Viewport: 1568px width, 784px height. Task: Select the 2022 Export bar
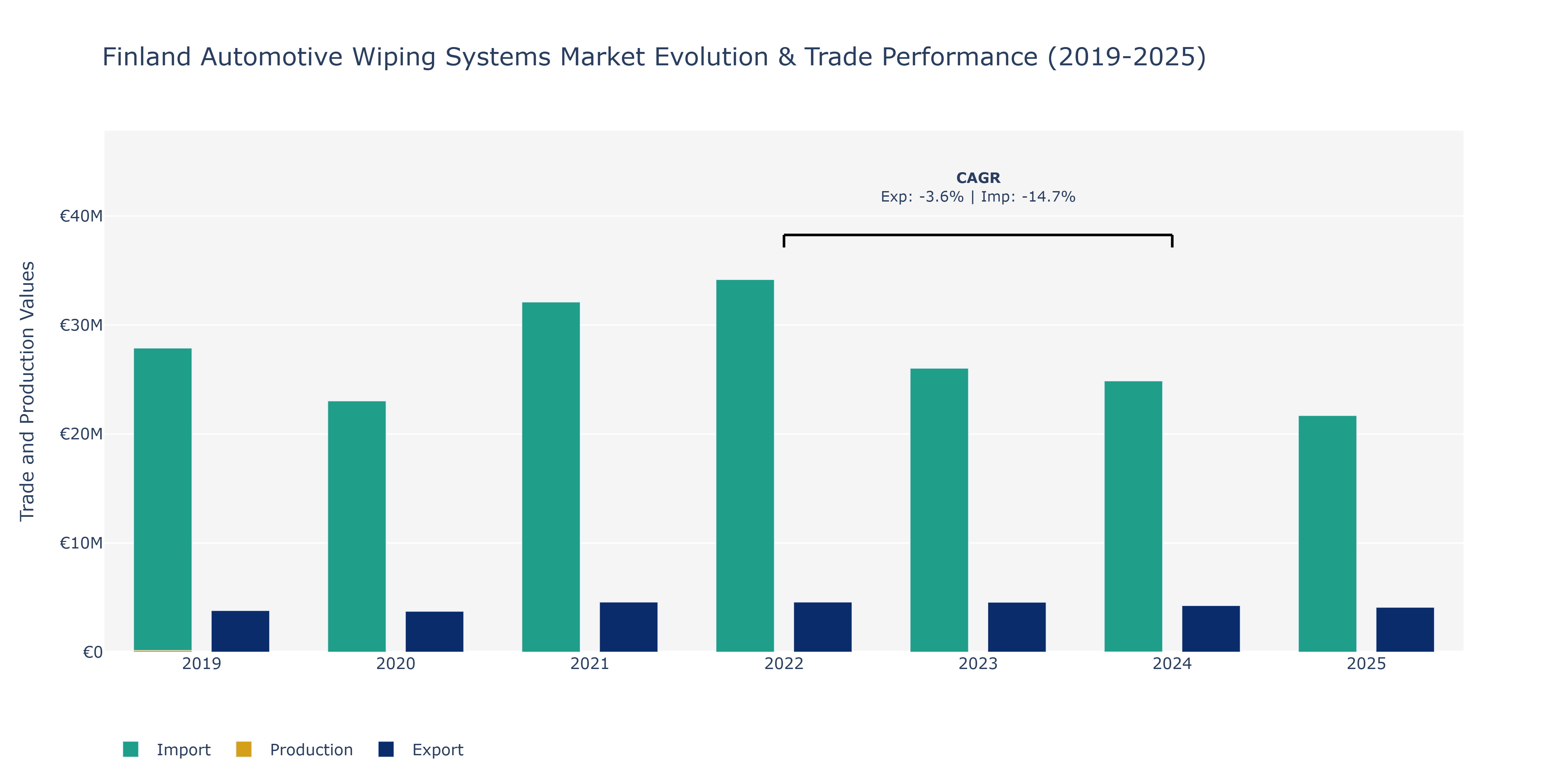click(823, 627)
